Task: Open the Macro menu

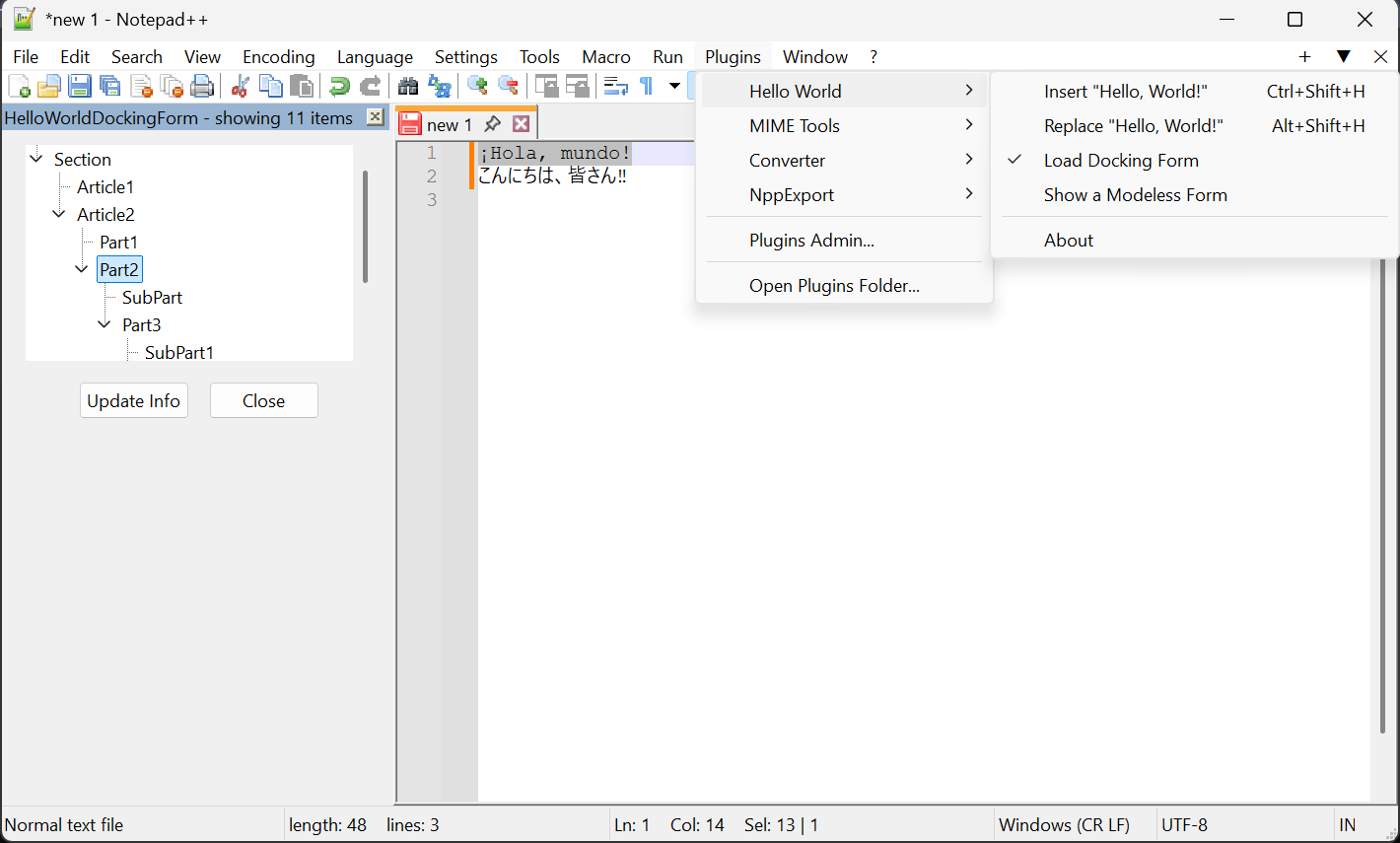Action: pyautogui.click(x=606, y=57)
